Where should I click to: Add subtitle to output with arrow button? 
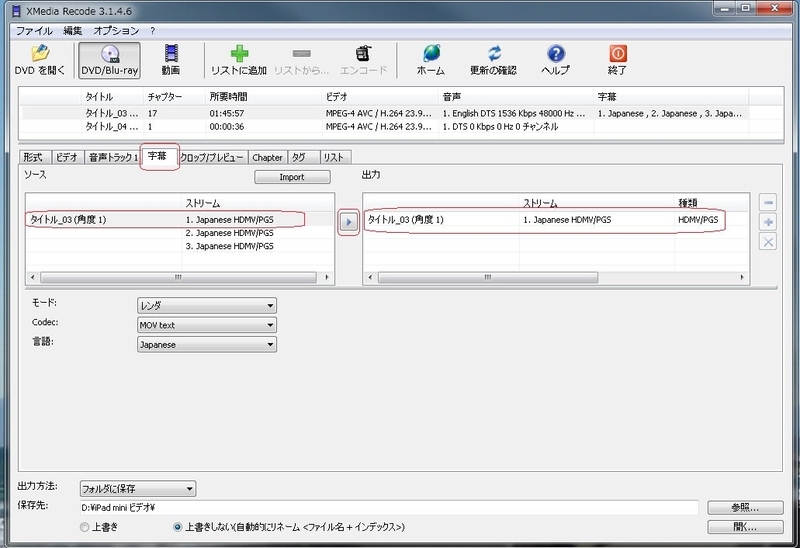348,222
